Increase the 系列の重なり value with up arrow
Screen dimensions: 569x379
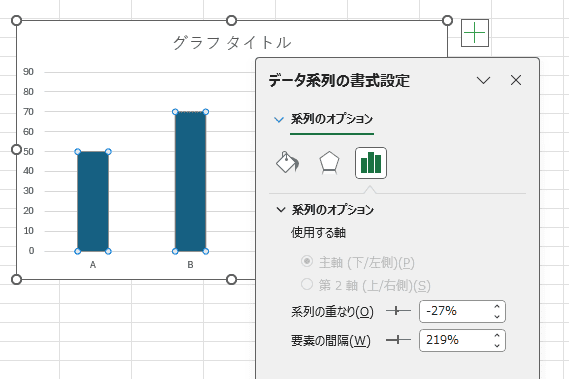click(x=497, y=307)
